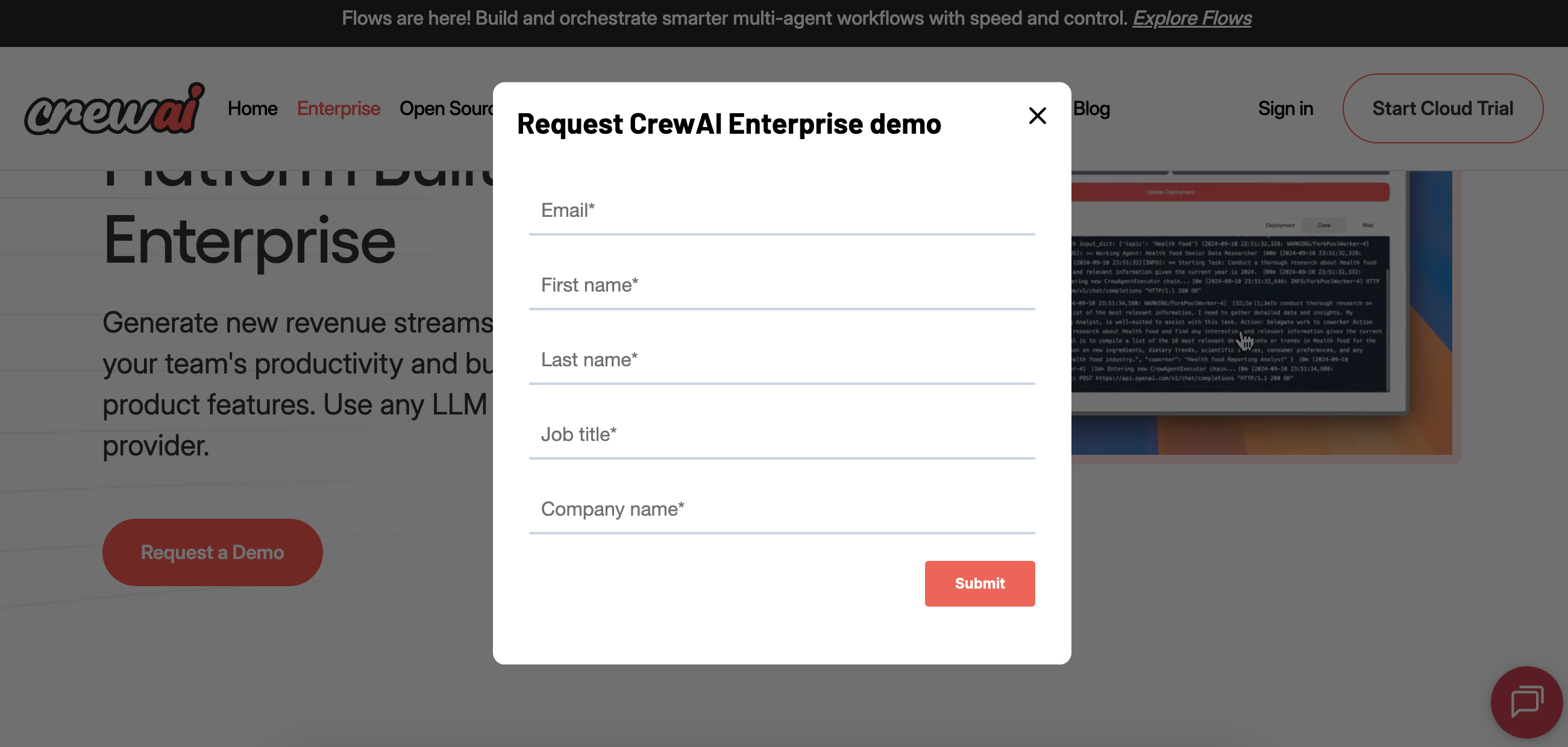Click into the Email field
Image resolution: width=1568 pixels, height=747 pixels.
coord(782,210)
